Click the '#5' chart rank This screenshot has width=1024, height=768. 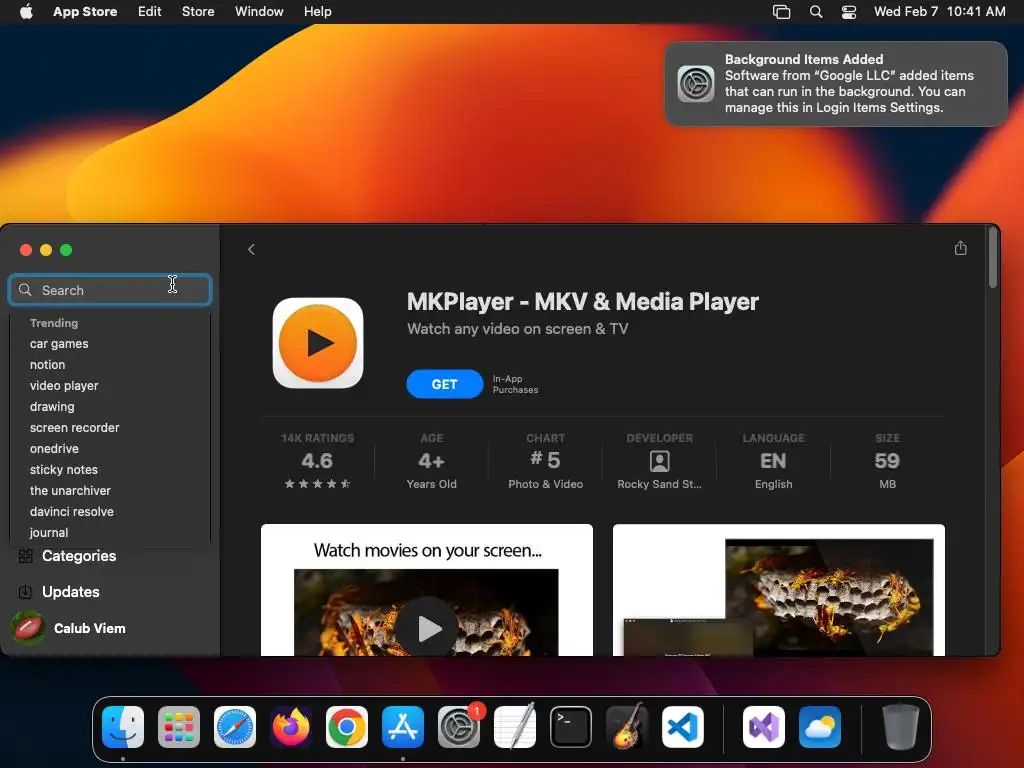[545, 460]
